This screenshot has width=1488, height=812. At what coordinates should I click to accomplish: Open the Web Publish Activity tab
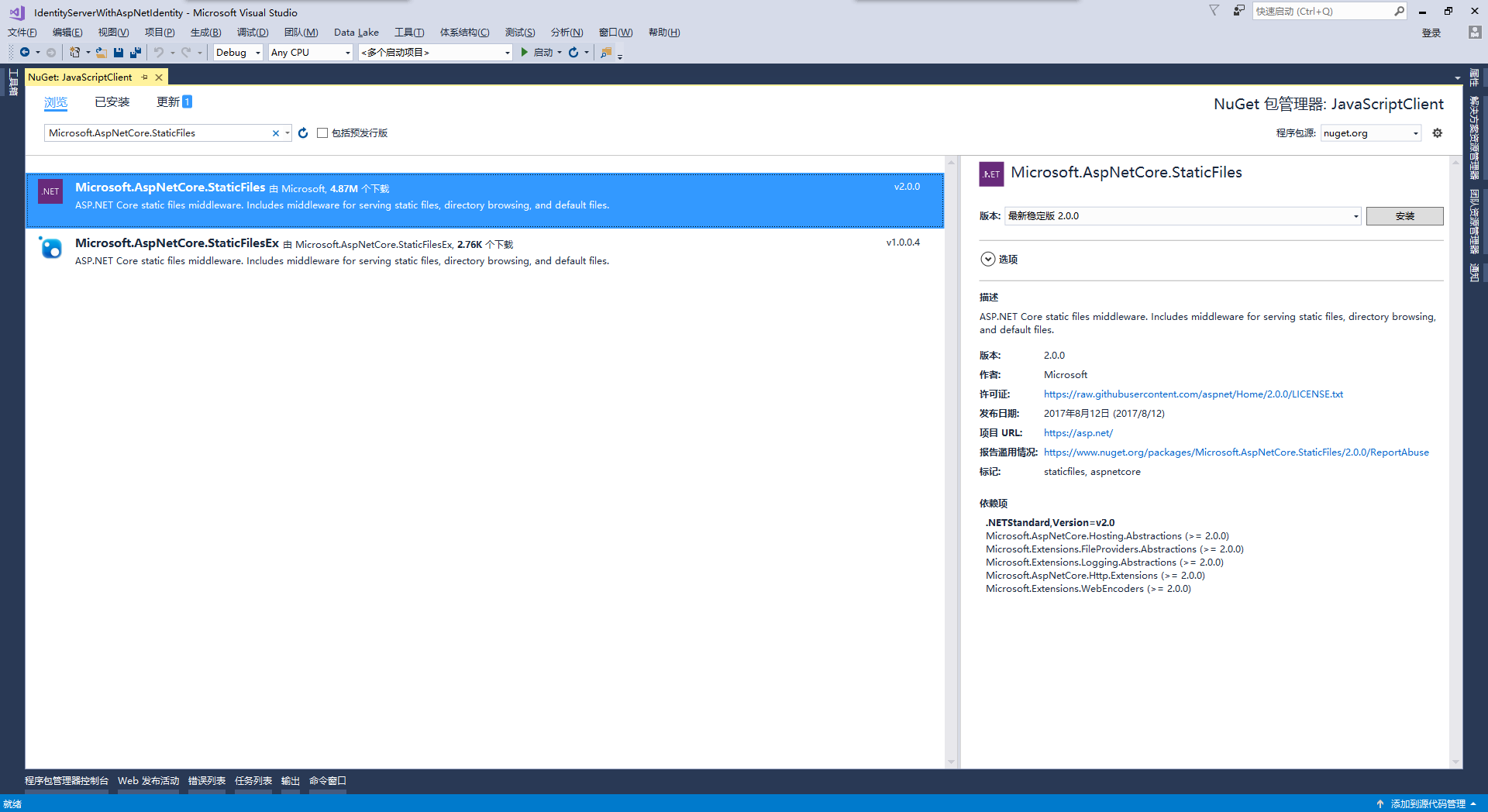click(149, 781)
